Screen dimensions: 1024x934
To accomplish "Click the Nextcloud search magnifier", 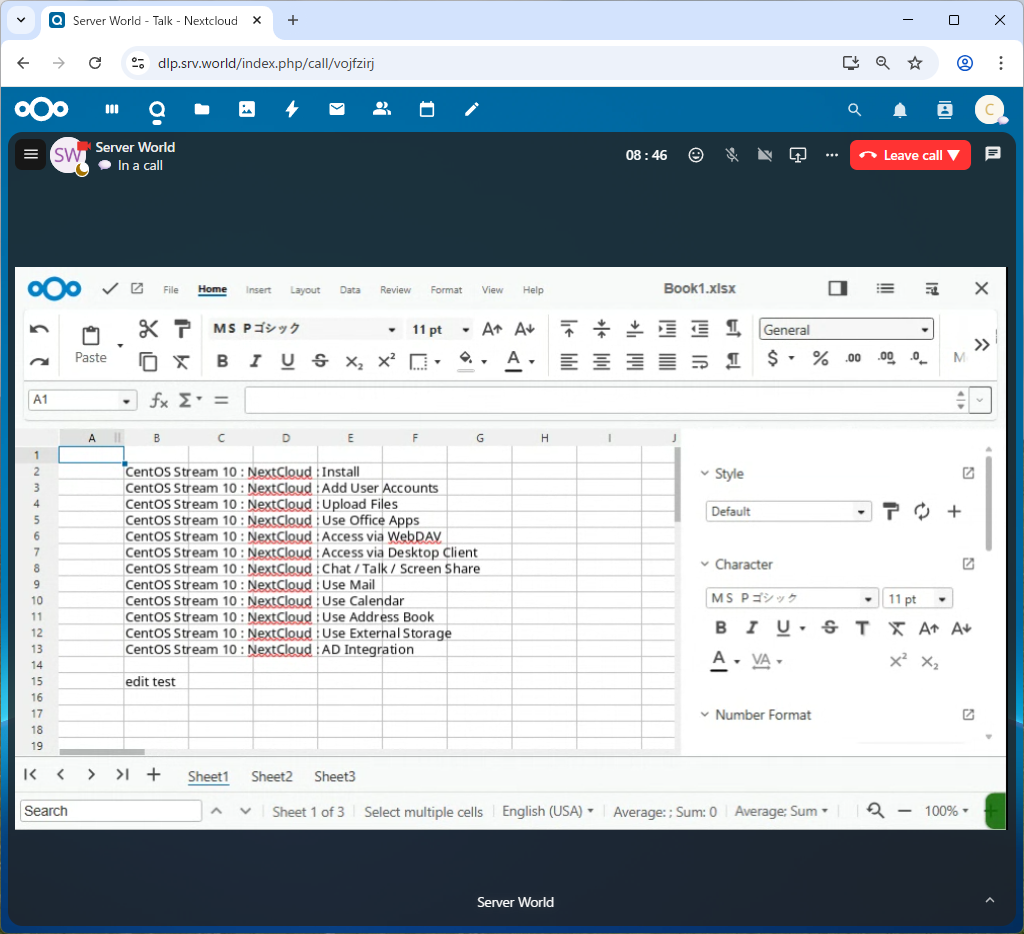I will click(x=854, y=110).
